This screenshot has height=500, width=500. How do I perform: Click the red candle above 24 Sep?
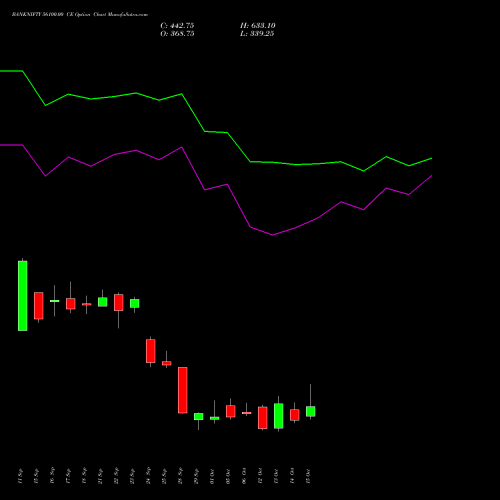tap(151, 351)
